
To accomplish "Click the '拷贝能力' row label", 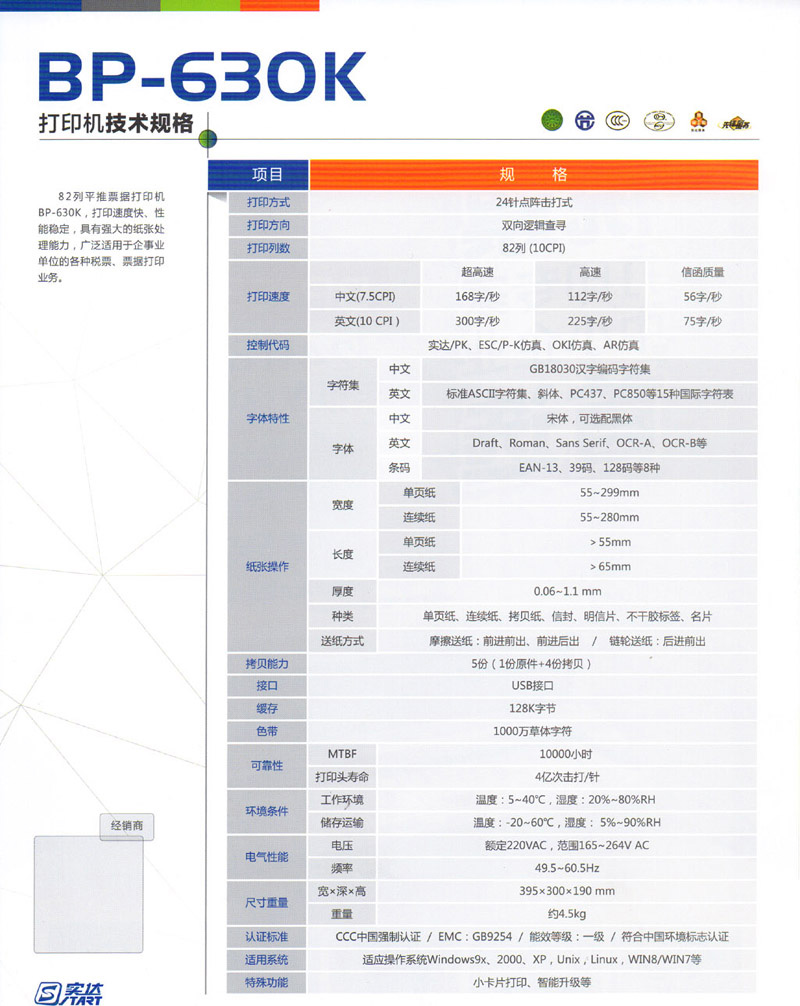I will 267,663.
